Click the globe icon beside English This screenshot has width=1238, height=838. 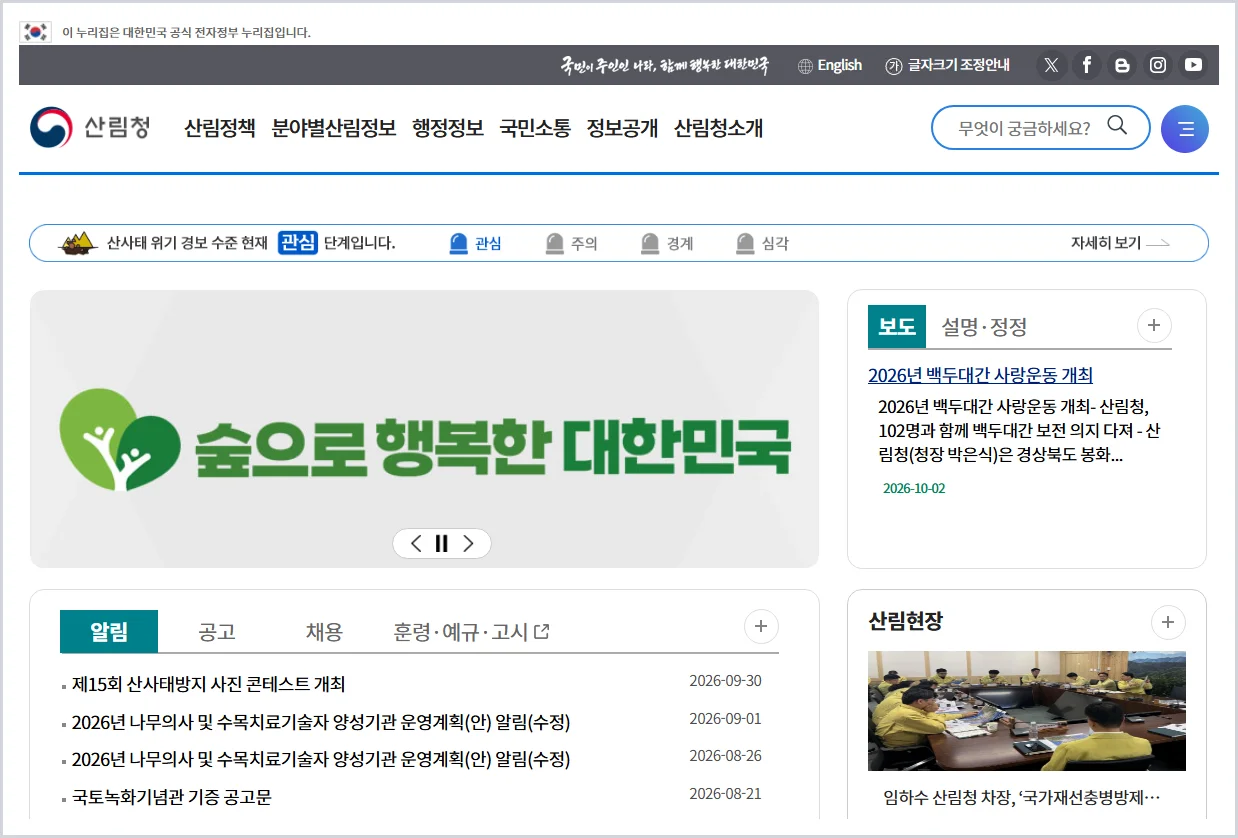805,66
